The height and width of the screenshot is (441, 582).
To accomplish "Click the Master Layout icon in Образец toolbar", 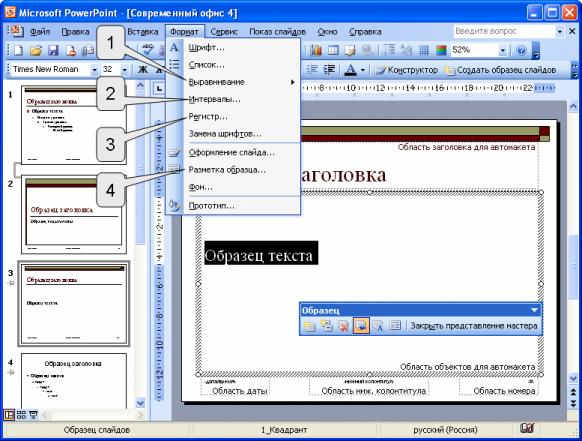I will [395, 326].
